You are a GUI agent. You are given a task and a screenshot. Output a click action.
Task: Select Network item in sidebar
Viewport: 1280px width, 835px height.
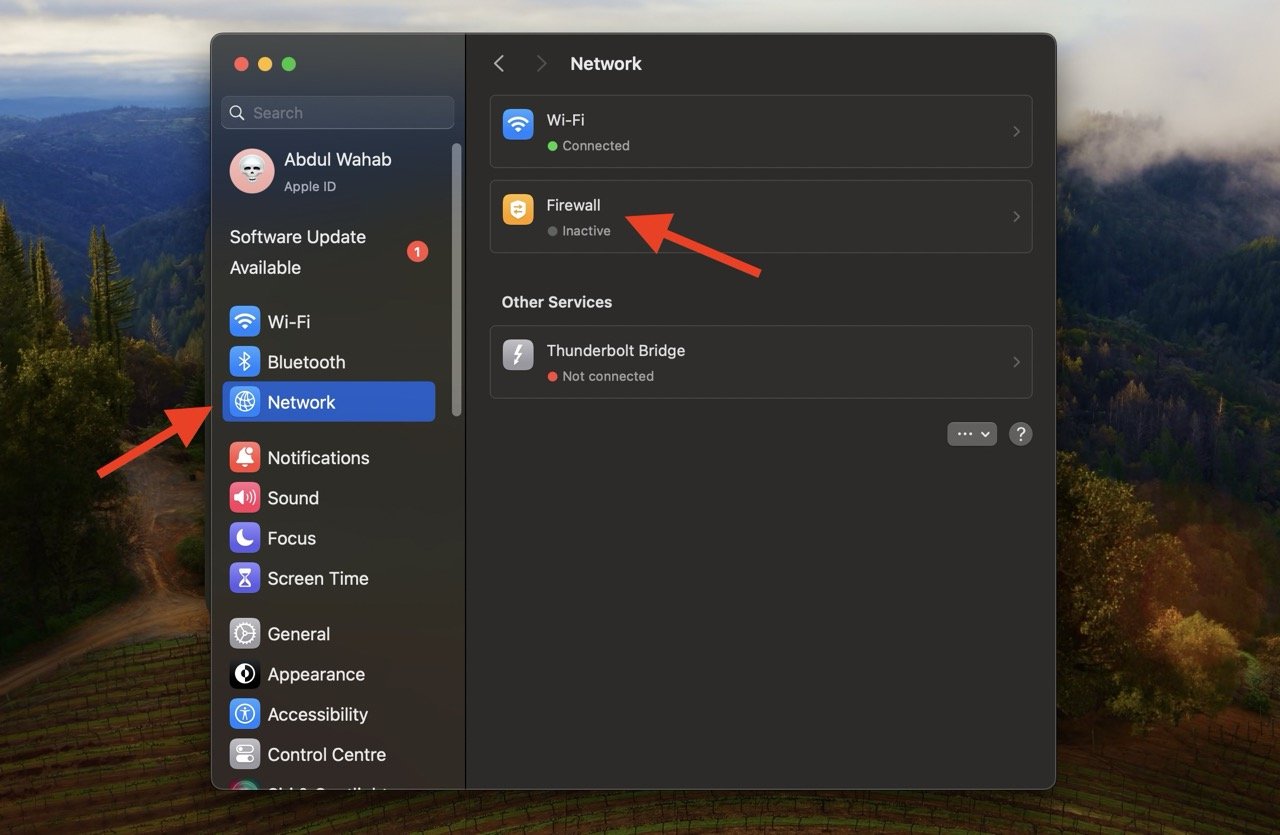(x=328, y=402)
